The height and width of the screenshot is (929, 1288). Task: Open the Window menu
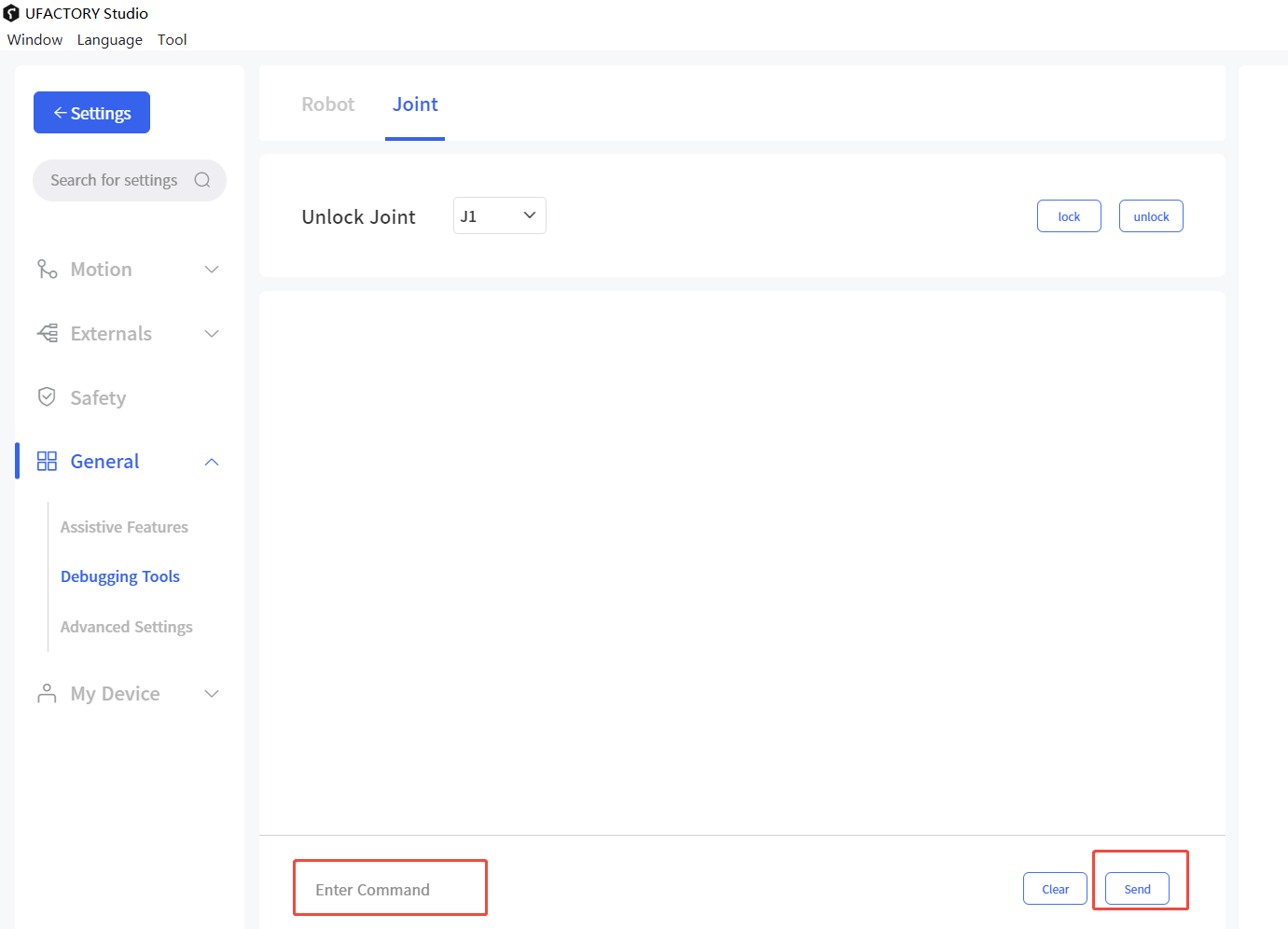35,39
